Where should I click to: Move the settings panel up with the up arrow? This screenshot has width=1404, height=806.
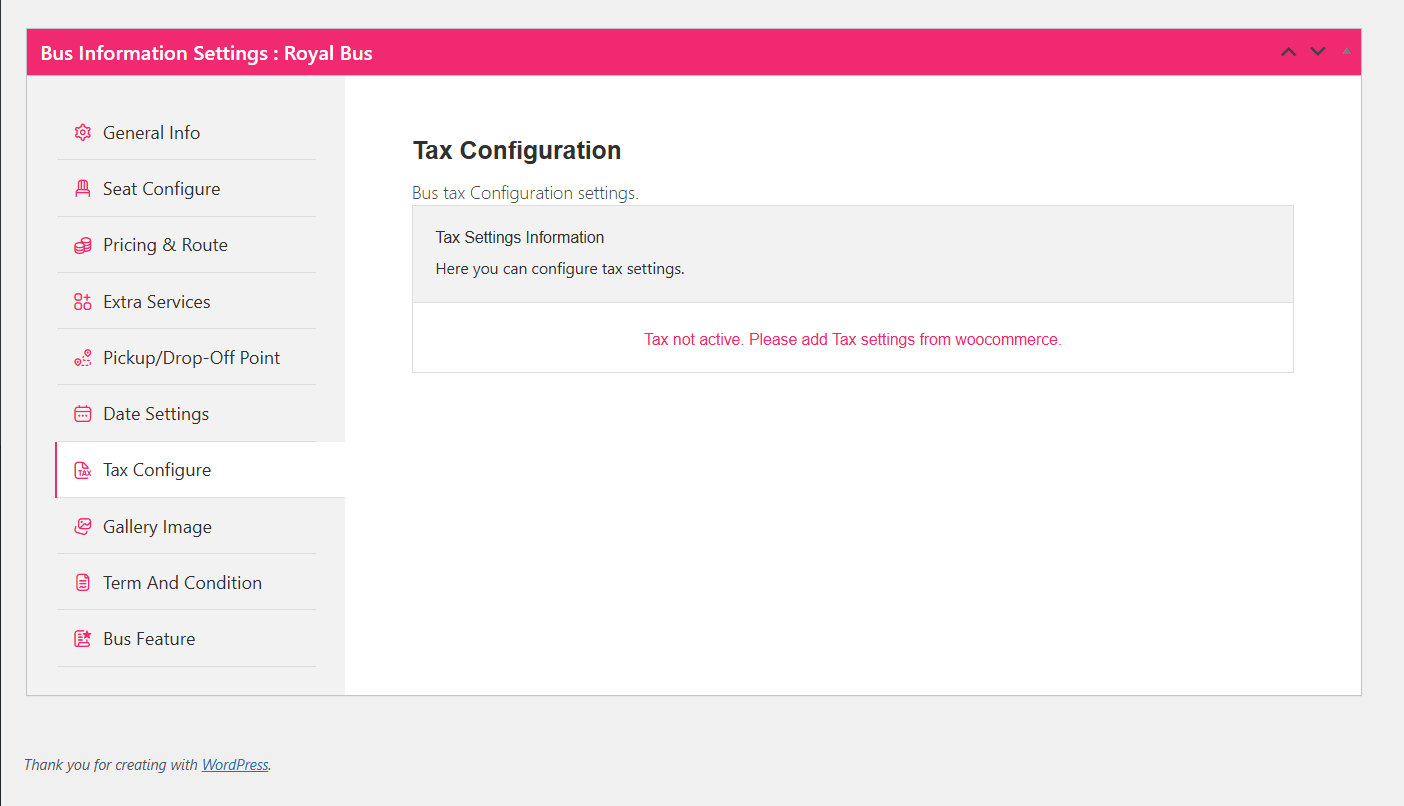click(1289, 52)
